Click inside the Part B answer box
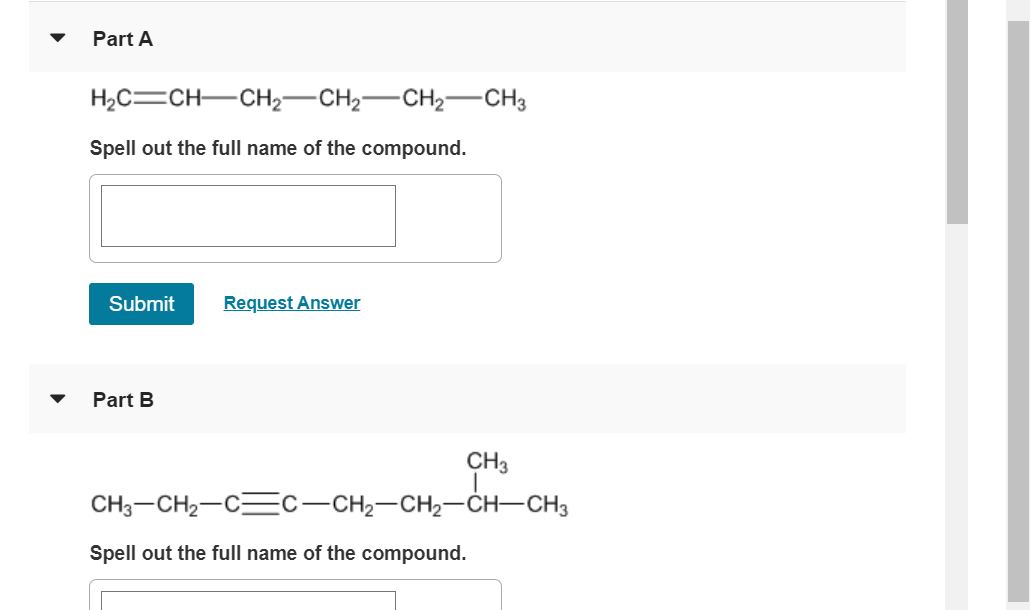This screenshot has height=610, width=1030. coord(247,599)
